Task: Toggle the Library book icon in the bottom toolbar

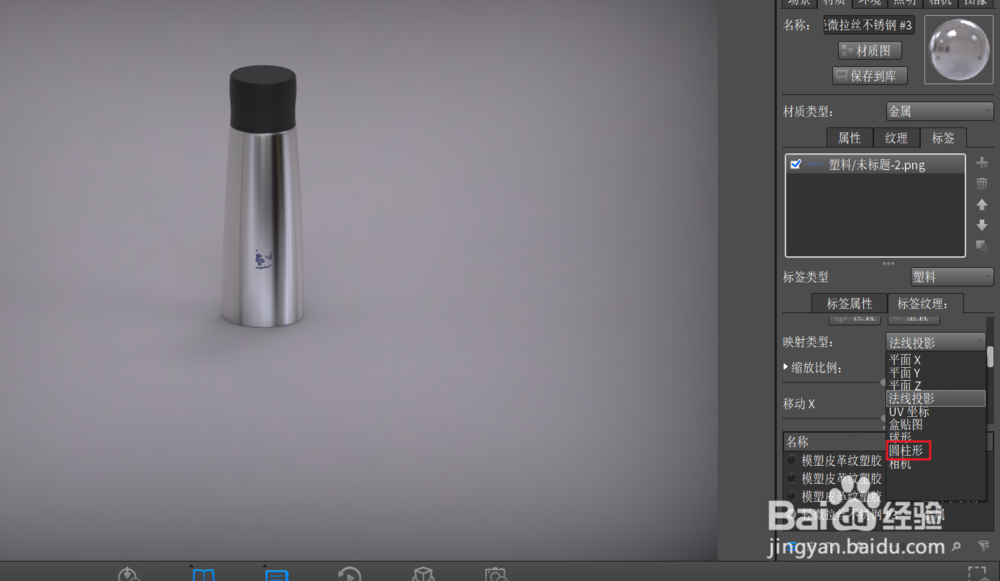Action: pos(203,574)
